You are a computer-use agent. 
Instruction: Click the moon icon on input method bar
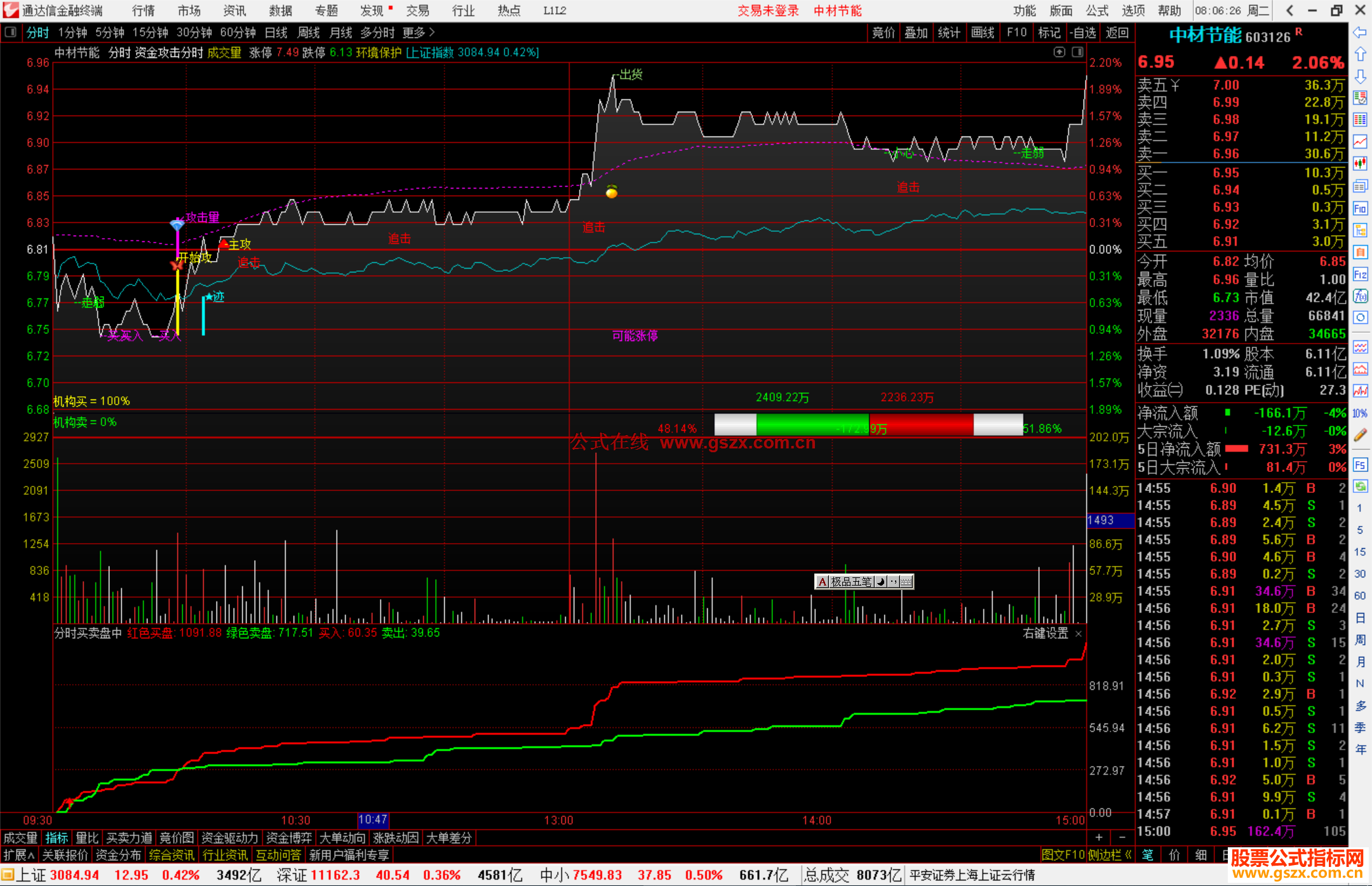click(x=881, y=582)
